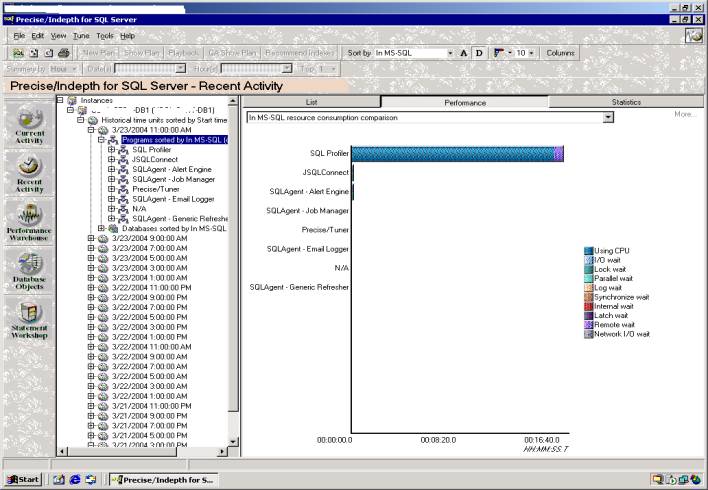Click the Lock wait legend swatch
This screenshot has height=490, width=708.
click(x=588, y=269)
